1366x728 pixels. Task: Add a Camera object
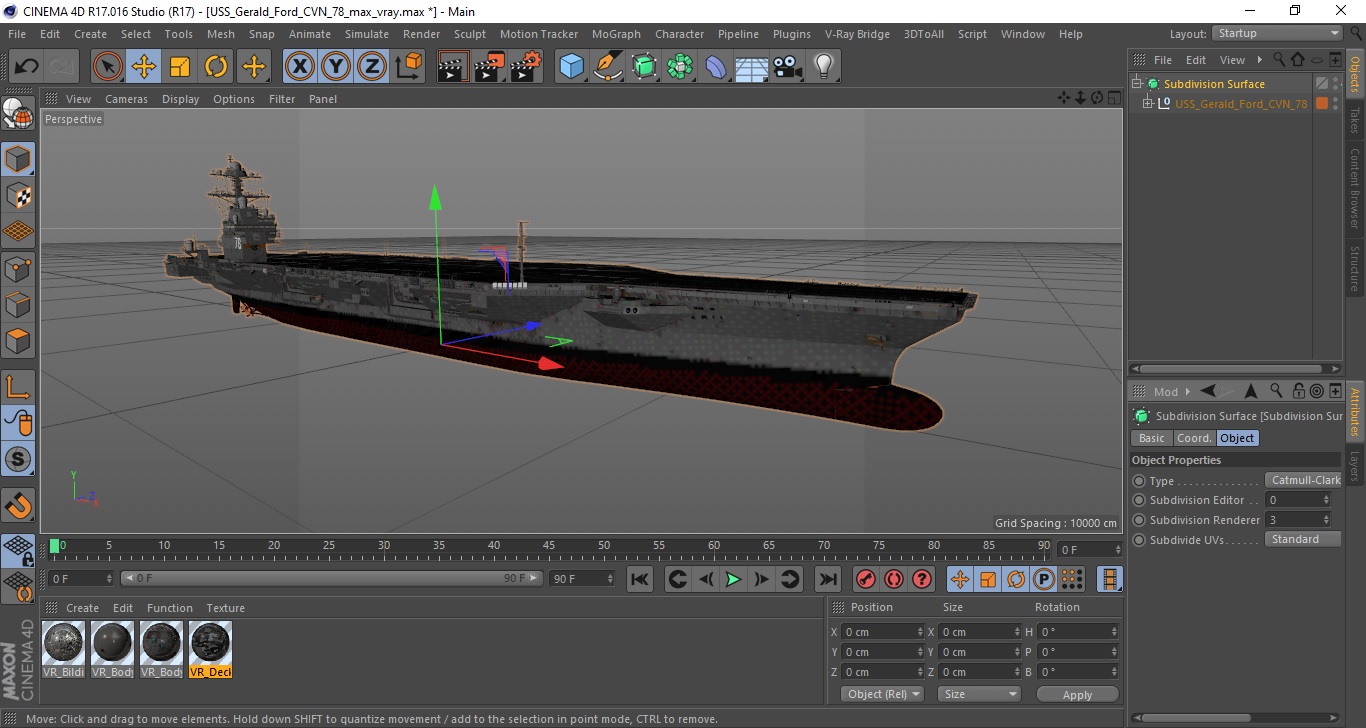(x=788, y=67)
